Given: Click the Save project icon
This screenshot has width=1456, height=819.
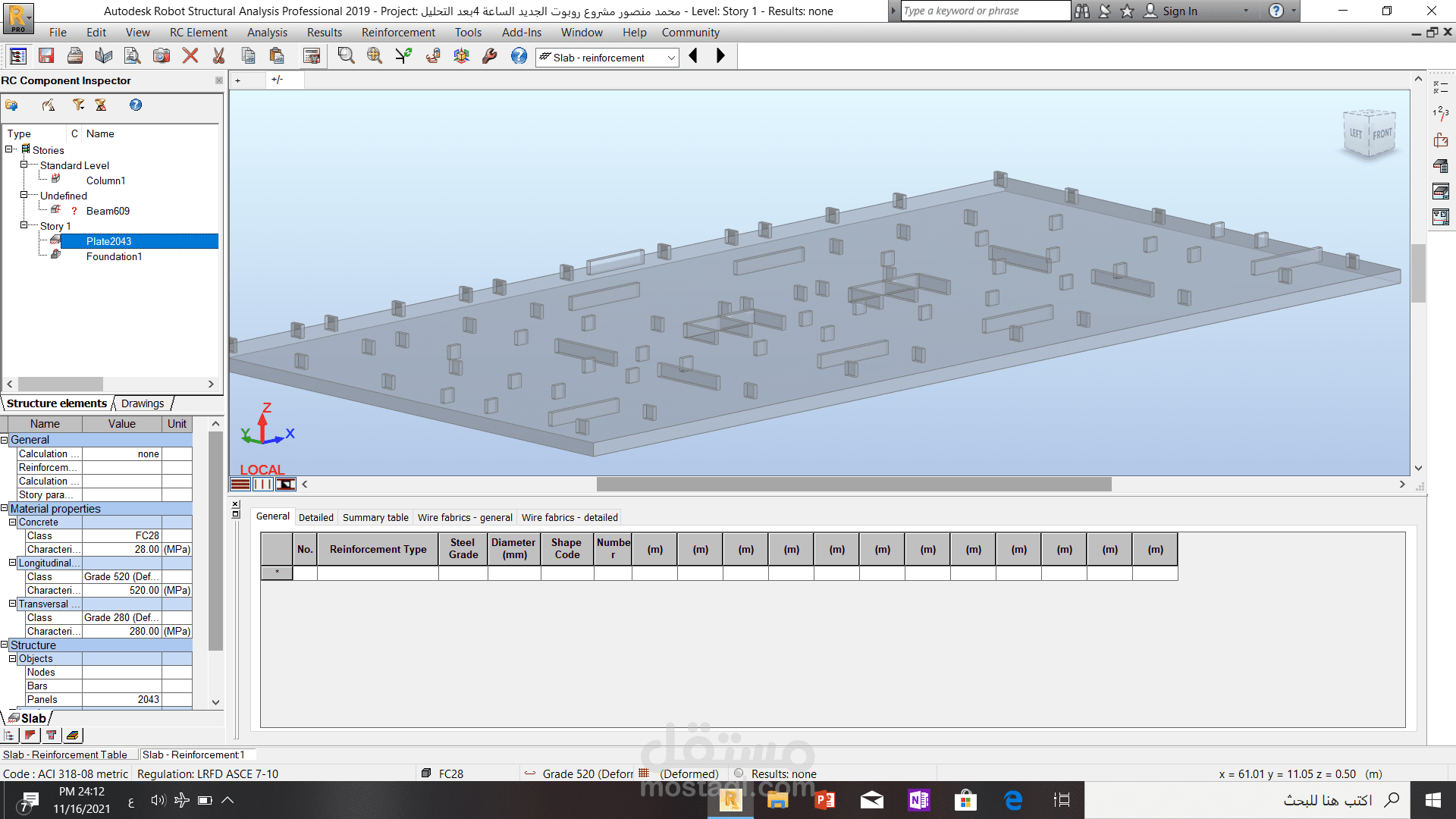Looking at the screenshot, I should pyautogui.click(x=46, y=56).
